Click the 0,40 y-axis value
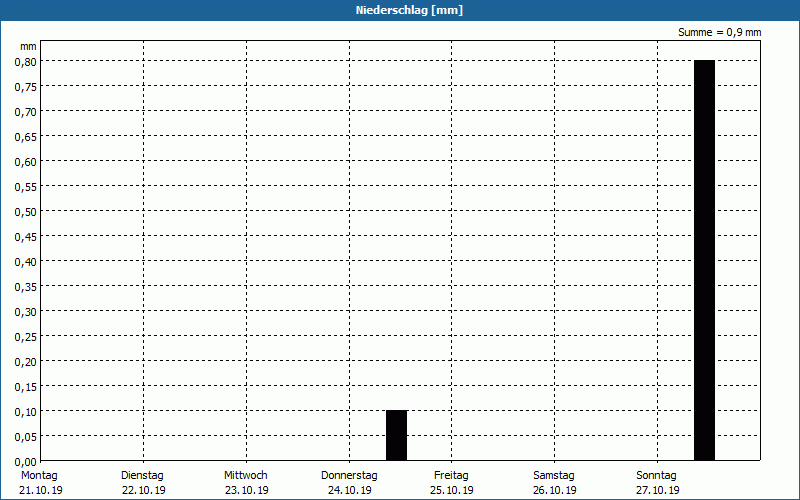Screen dimensions: 800x500 click(x=26, y=262)
